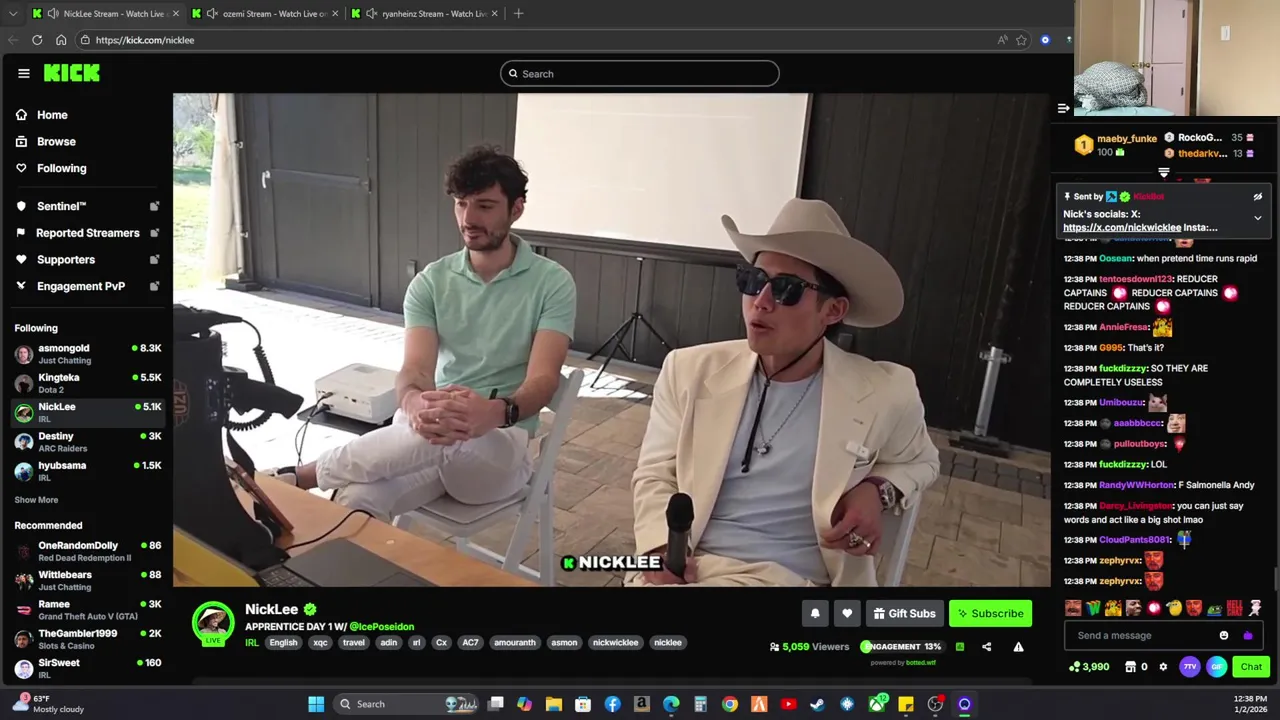
Task: Click the HELL CHAT quick emote
Action: (1234, 608)
